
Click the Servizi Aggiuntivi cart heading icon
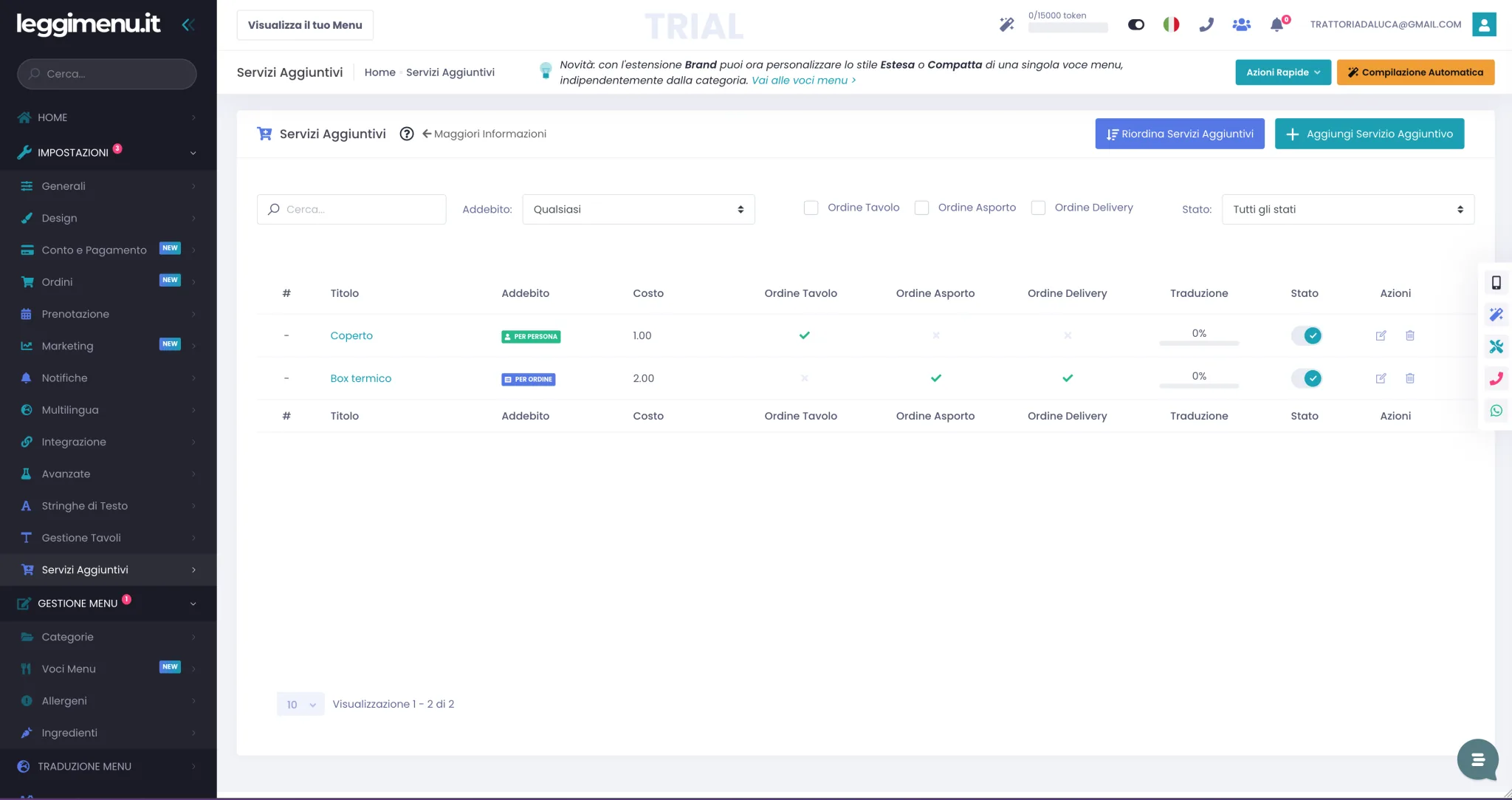[x=264, y=134]
